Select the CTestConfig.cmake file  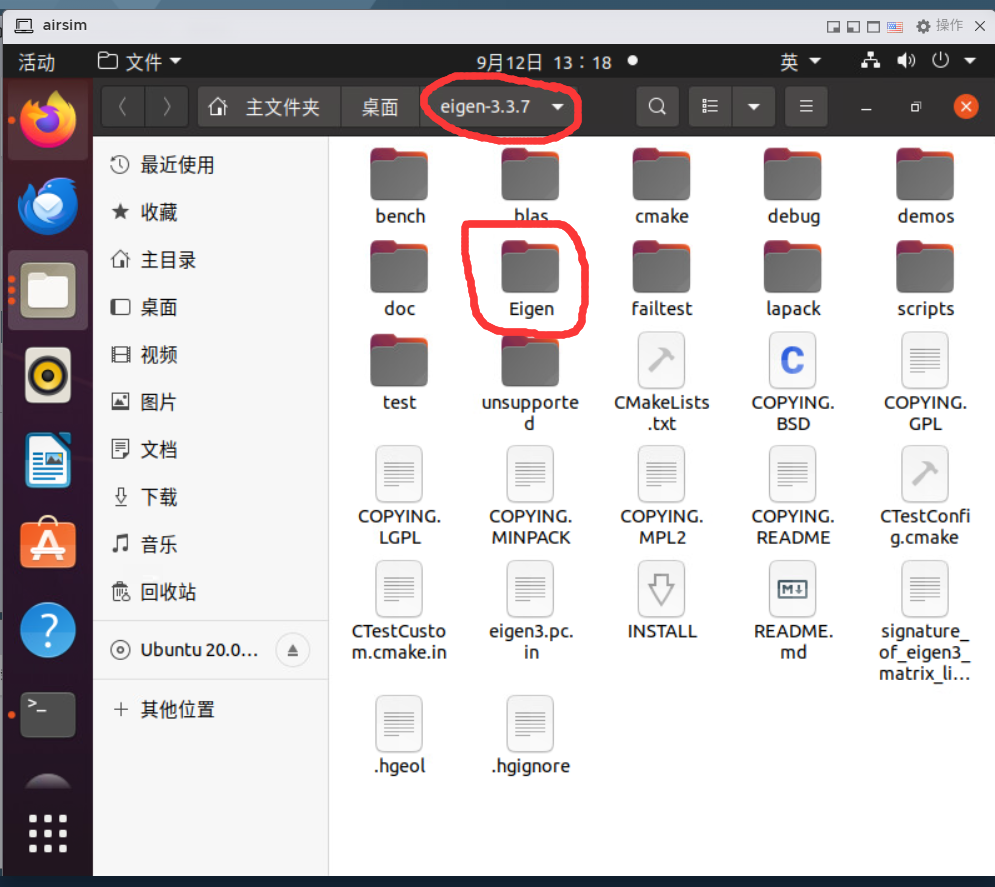[925, 496]
